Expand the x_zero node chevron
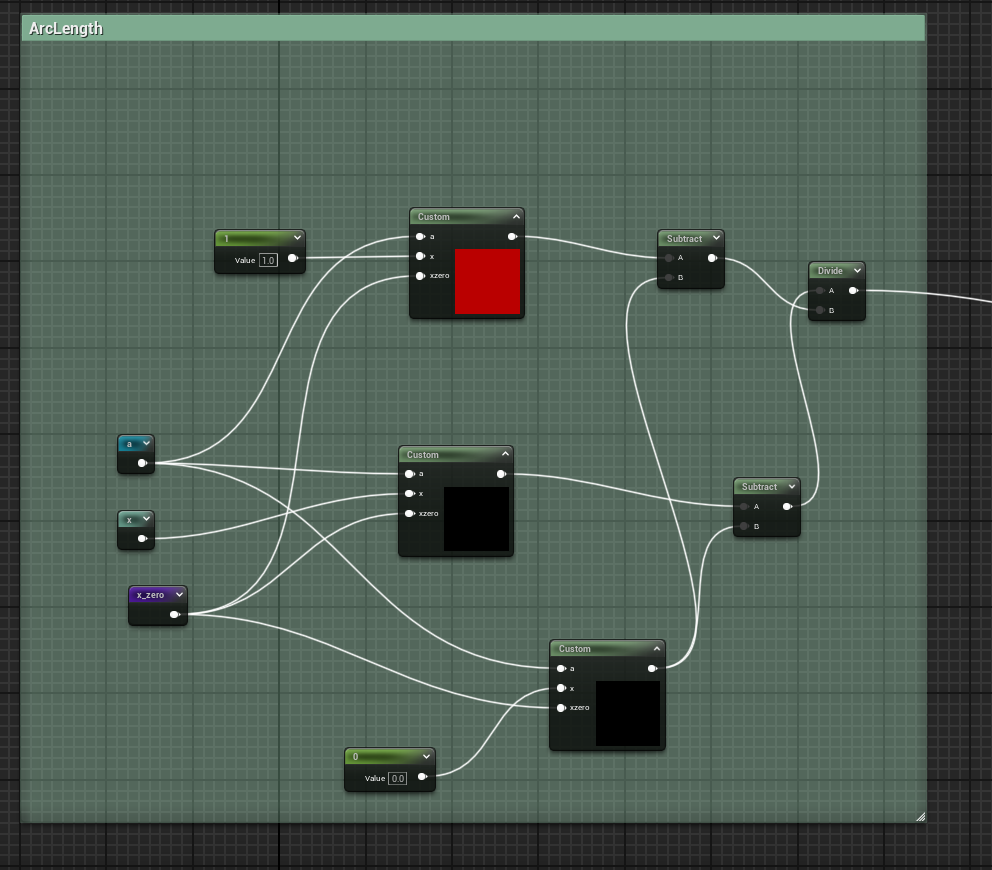This screenshot has height=870, width=992. tap(179, 595)
